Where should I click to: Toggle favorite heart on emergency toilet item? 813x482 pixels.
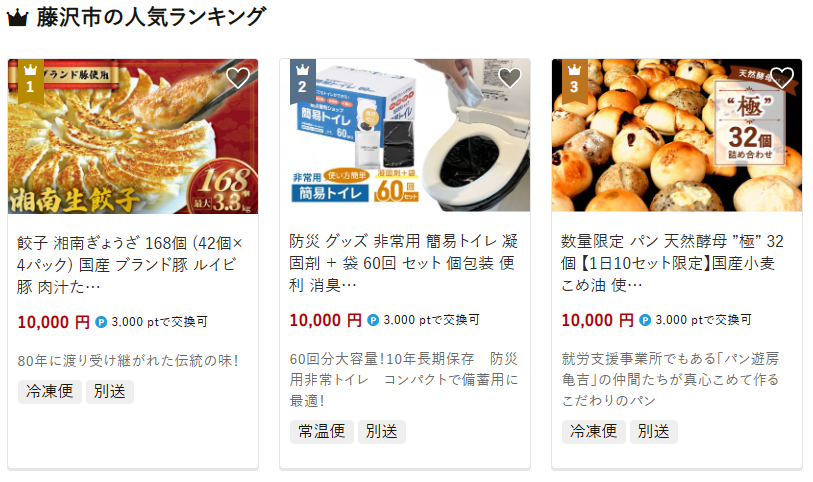coord(510,78)
